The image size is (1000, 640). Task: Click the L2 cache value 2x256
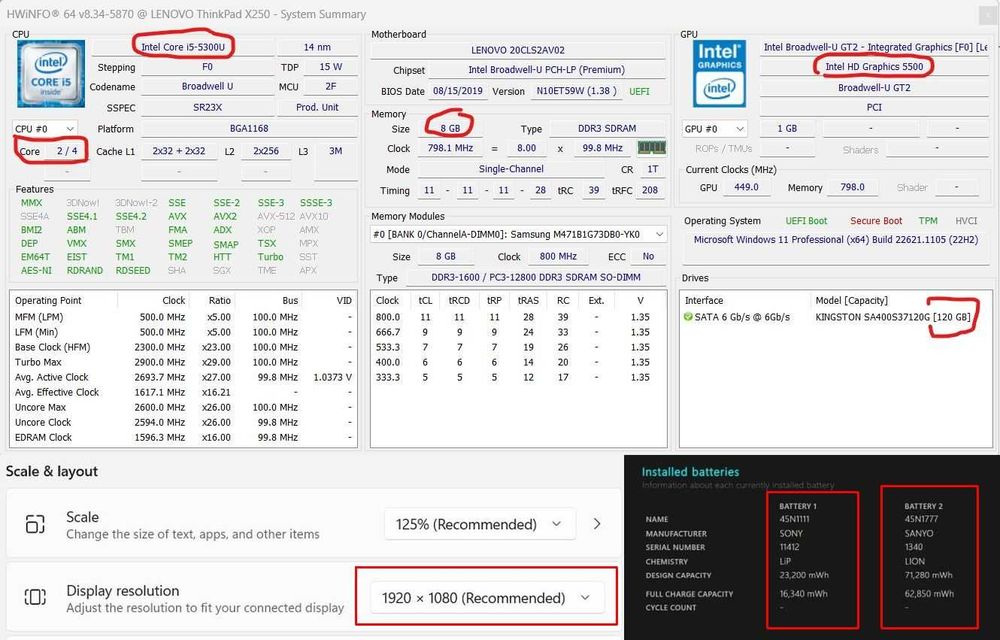(266, 151)
